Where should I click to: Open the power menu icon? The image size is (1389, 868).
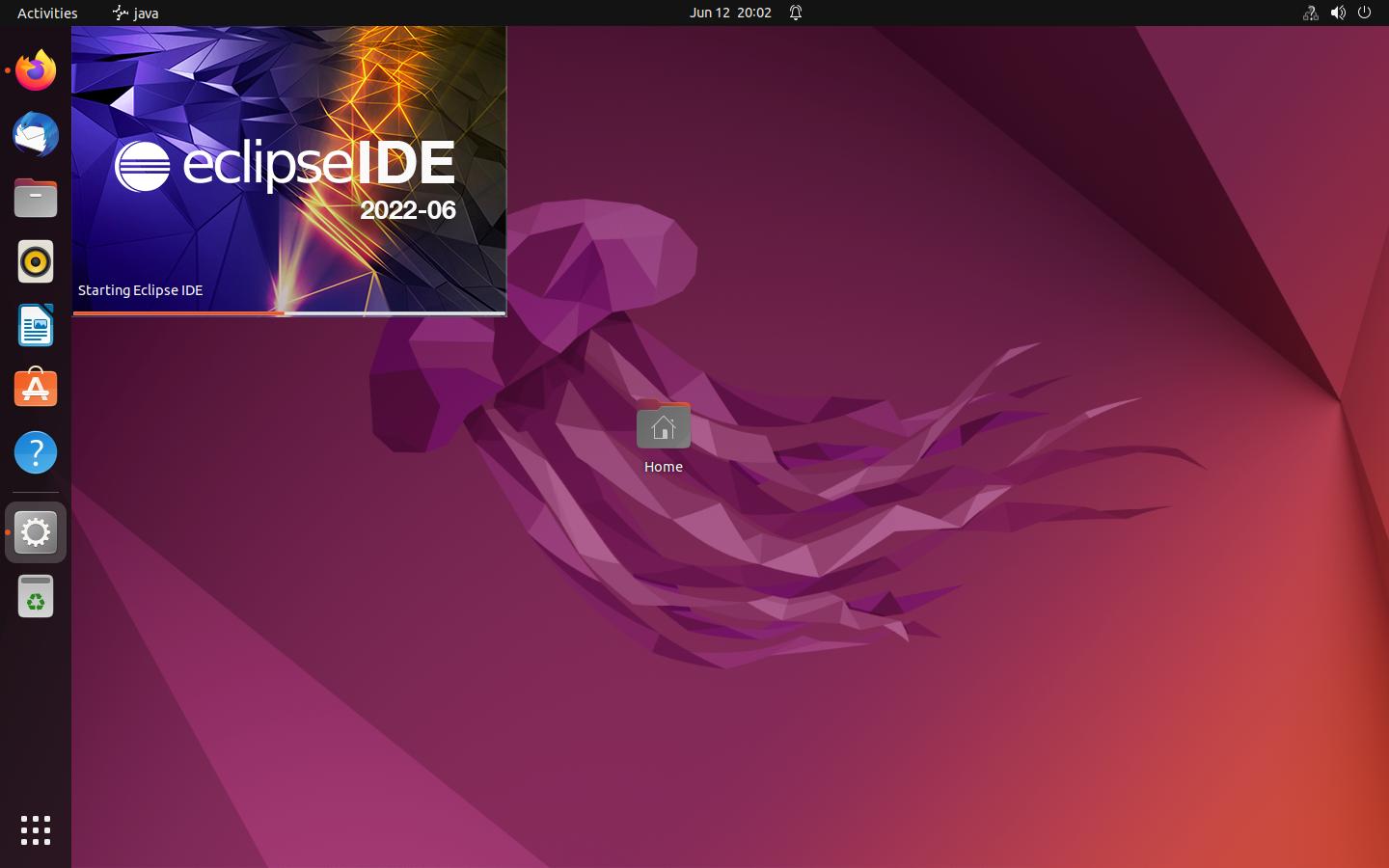(1364, 13)
